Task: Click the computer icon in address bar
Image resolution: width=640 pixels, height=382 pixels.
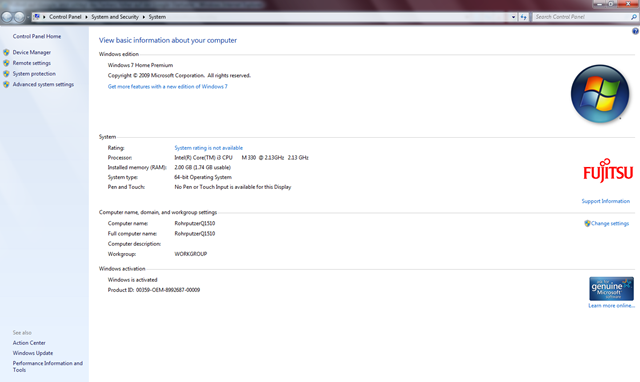Action: [x=37, y=17]
